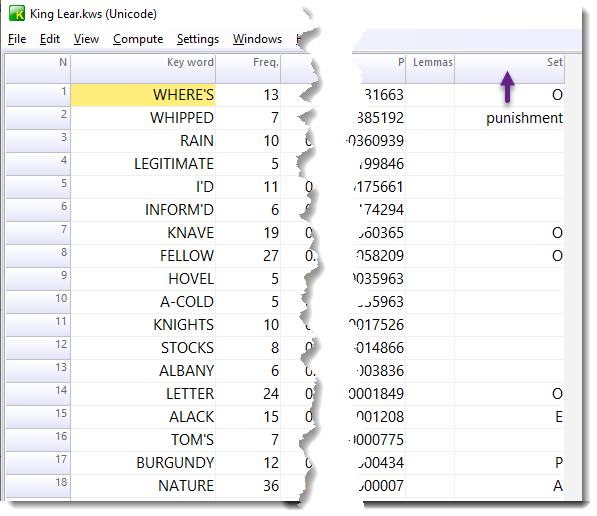Select the key word WHIPPED
The height and width of the screenshot is (516, 597).
(143, 118)
